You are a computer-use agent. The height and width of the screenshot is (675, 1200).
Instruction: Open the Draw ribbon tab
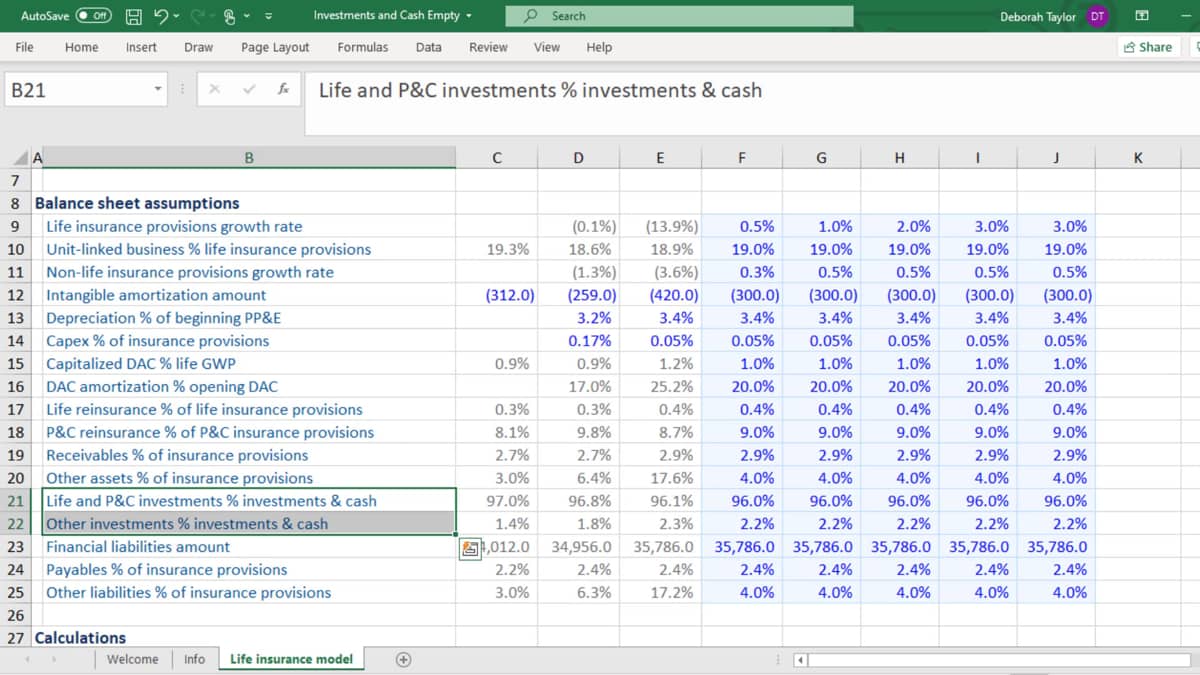[198, 47]
